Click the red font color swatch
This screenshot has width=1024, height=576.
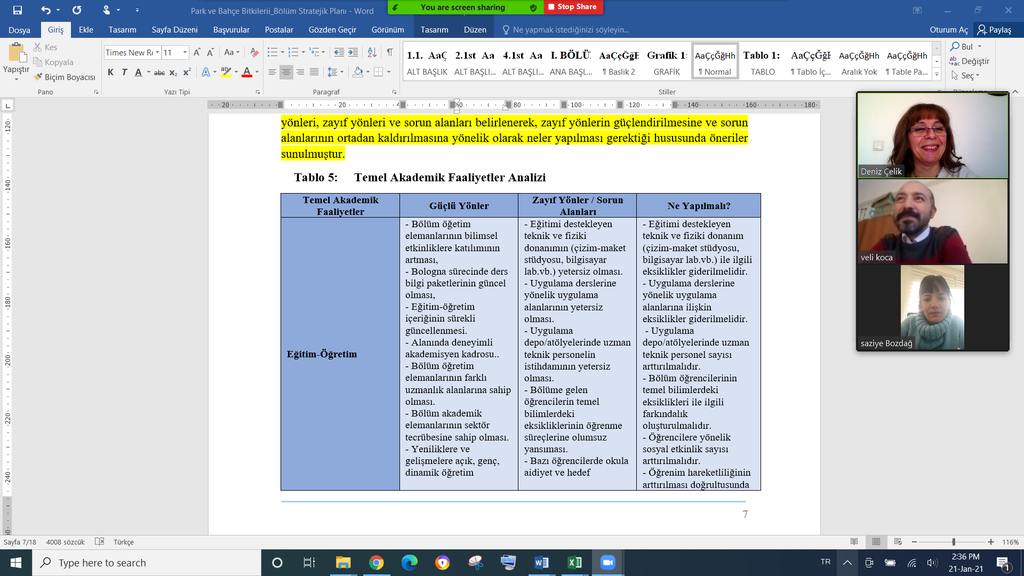[x=247, y=72]
